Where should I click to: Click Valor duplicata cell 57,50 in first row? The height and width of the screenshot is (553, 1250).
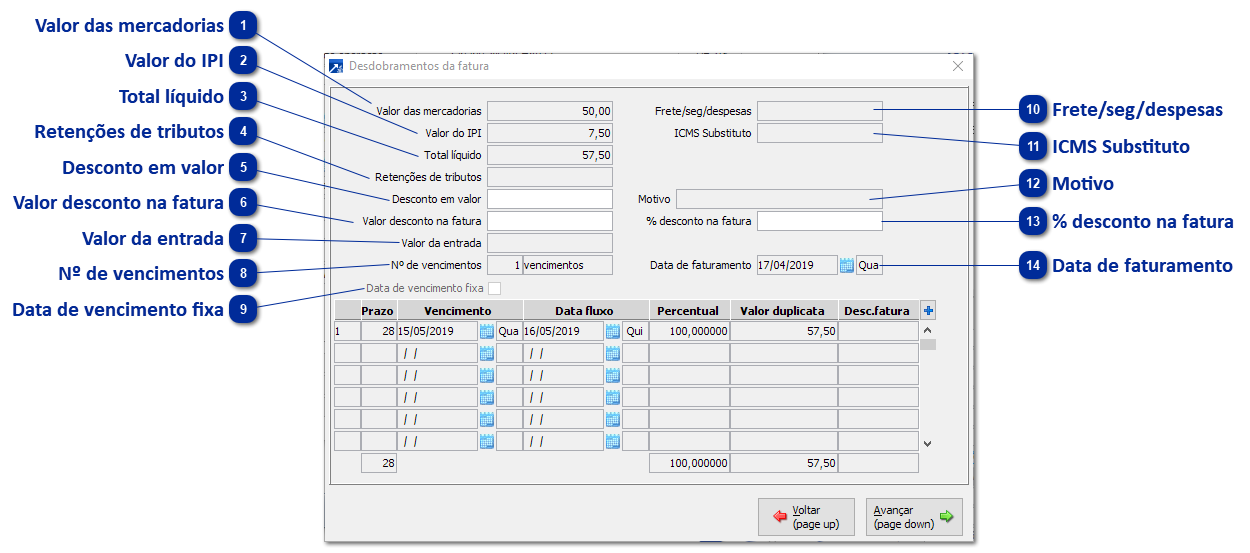pyautogui.click(x=783, y=331)
